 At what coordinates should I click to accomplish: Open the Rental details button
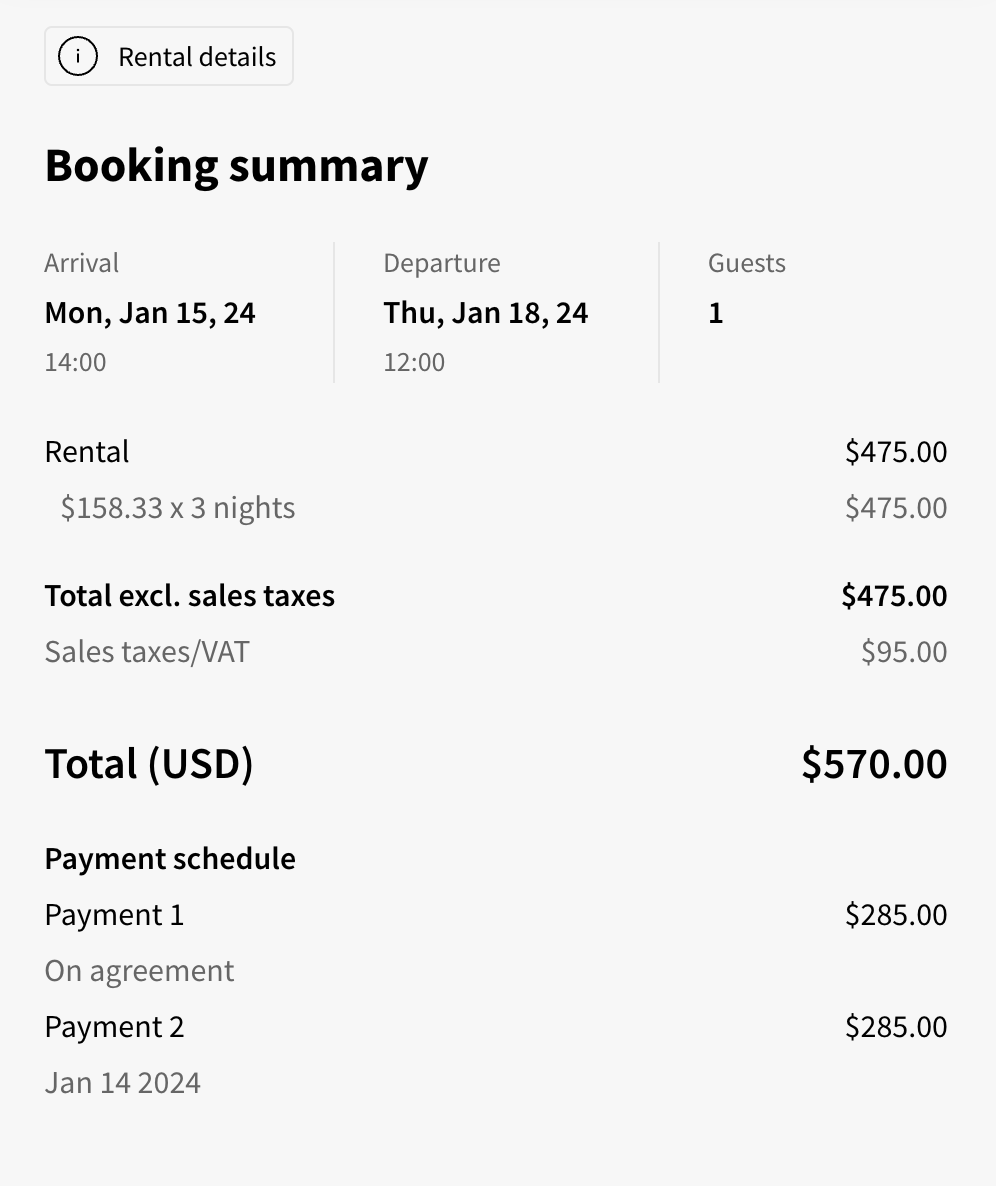pyautogui.click(x=169, y=57)
